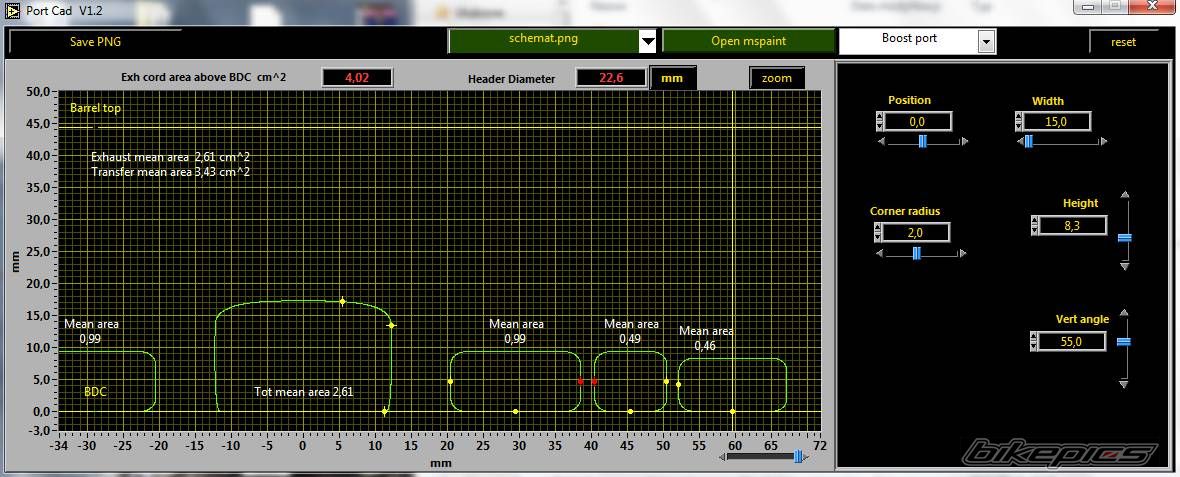Click the Corner radius slider handle

(x=916, y=253)
